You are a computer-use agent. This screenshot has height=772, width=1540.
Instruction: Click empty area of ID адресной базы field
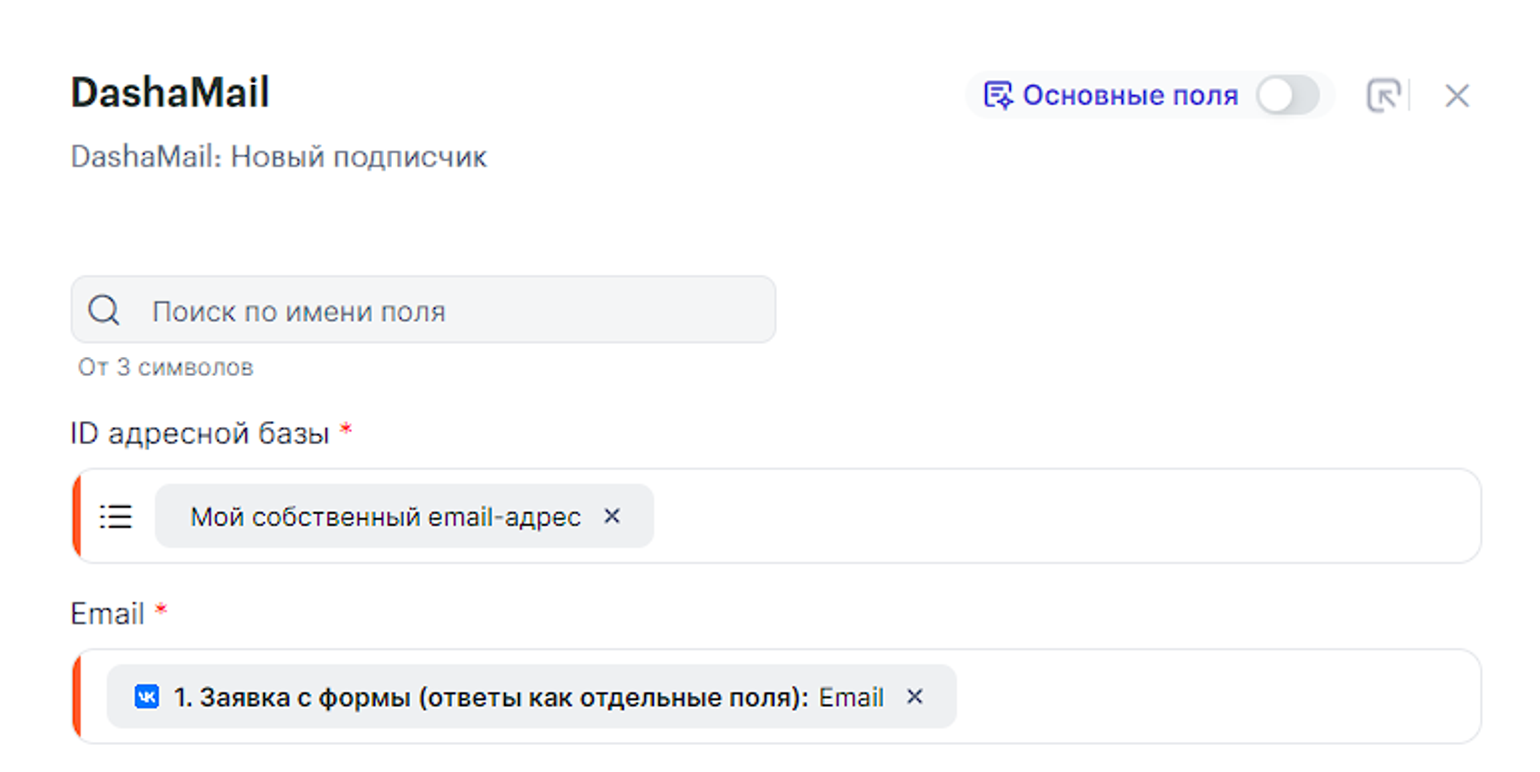pyautogui.click(x=1060, y=516)
